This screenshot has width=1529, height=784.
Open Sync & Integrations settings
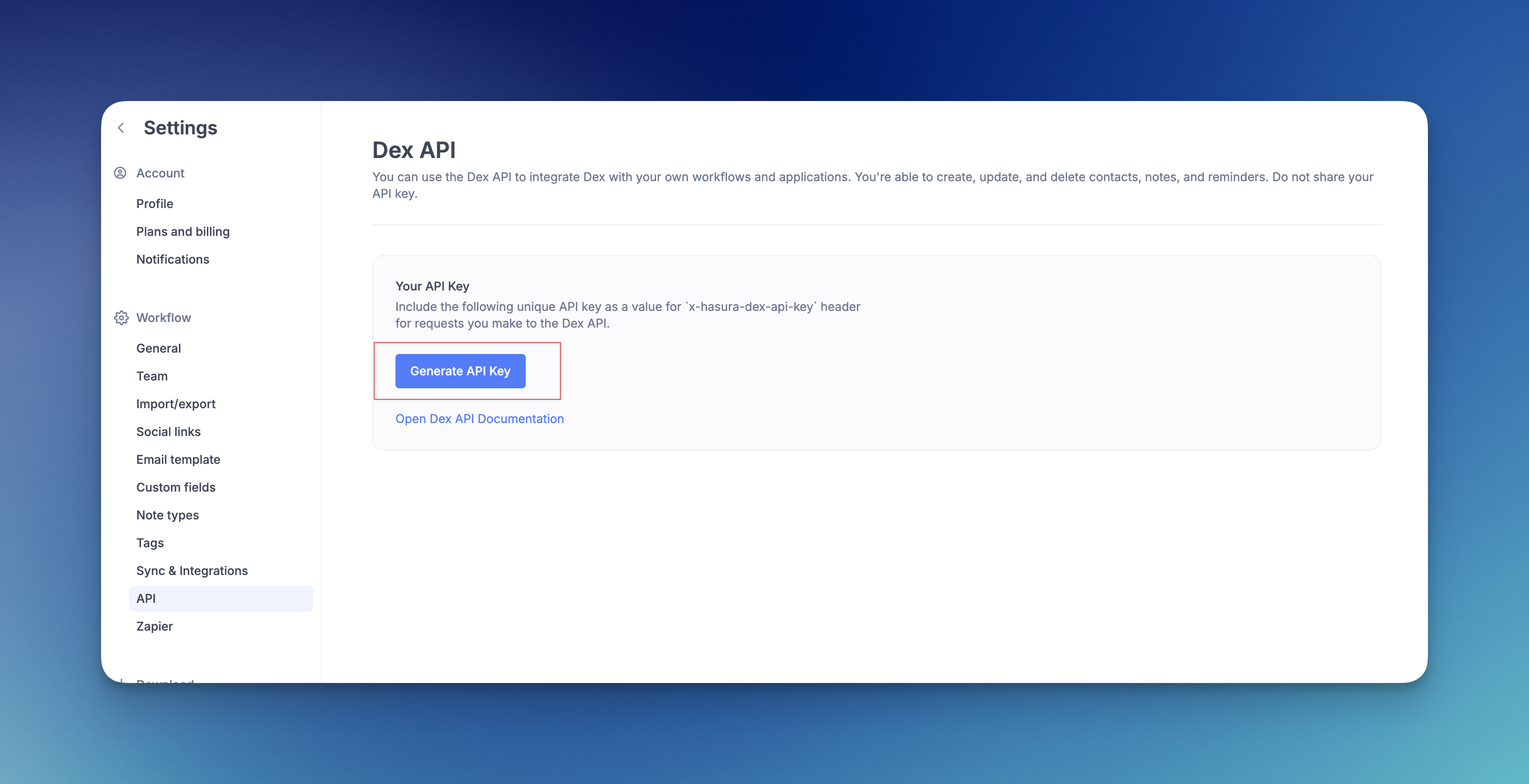[x=192, y=570]
